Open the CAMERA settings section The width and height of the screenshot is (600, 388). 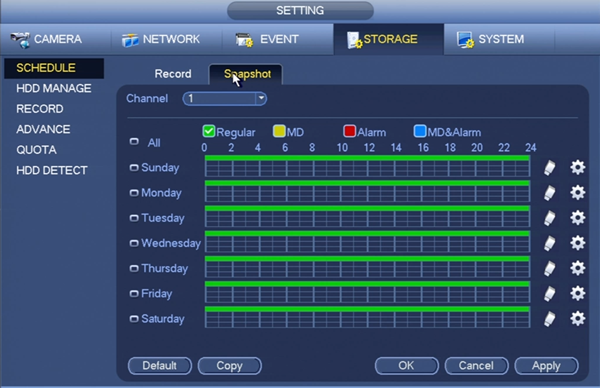click(46, 39)
